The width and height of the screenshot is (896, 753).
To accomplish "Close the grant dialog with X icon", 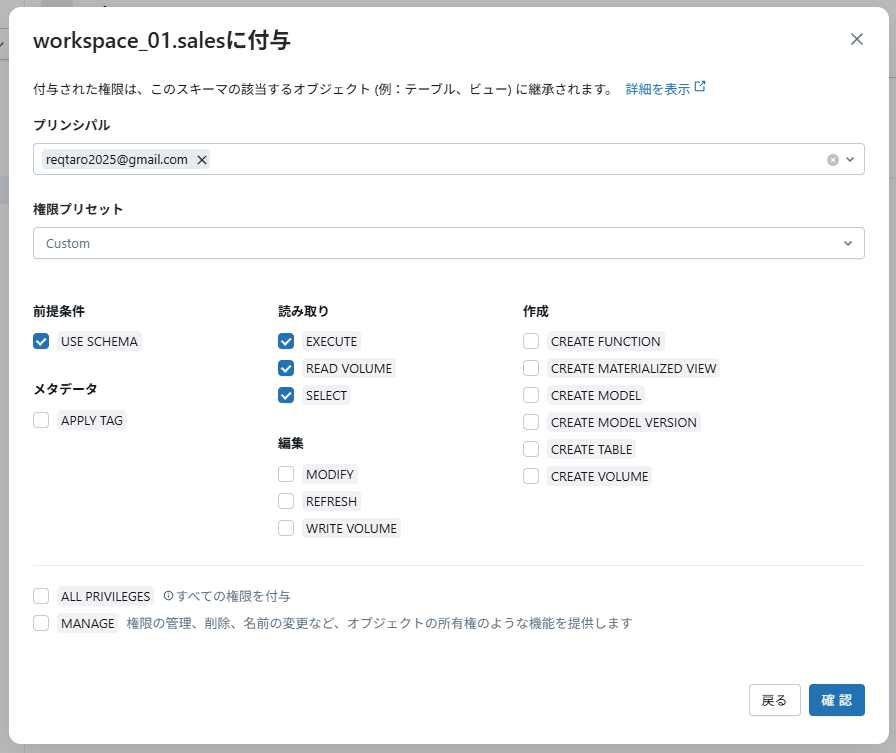I will pyautogui.click(x=857, y=39).
